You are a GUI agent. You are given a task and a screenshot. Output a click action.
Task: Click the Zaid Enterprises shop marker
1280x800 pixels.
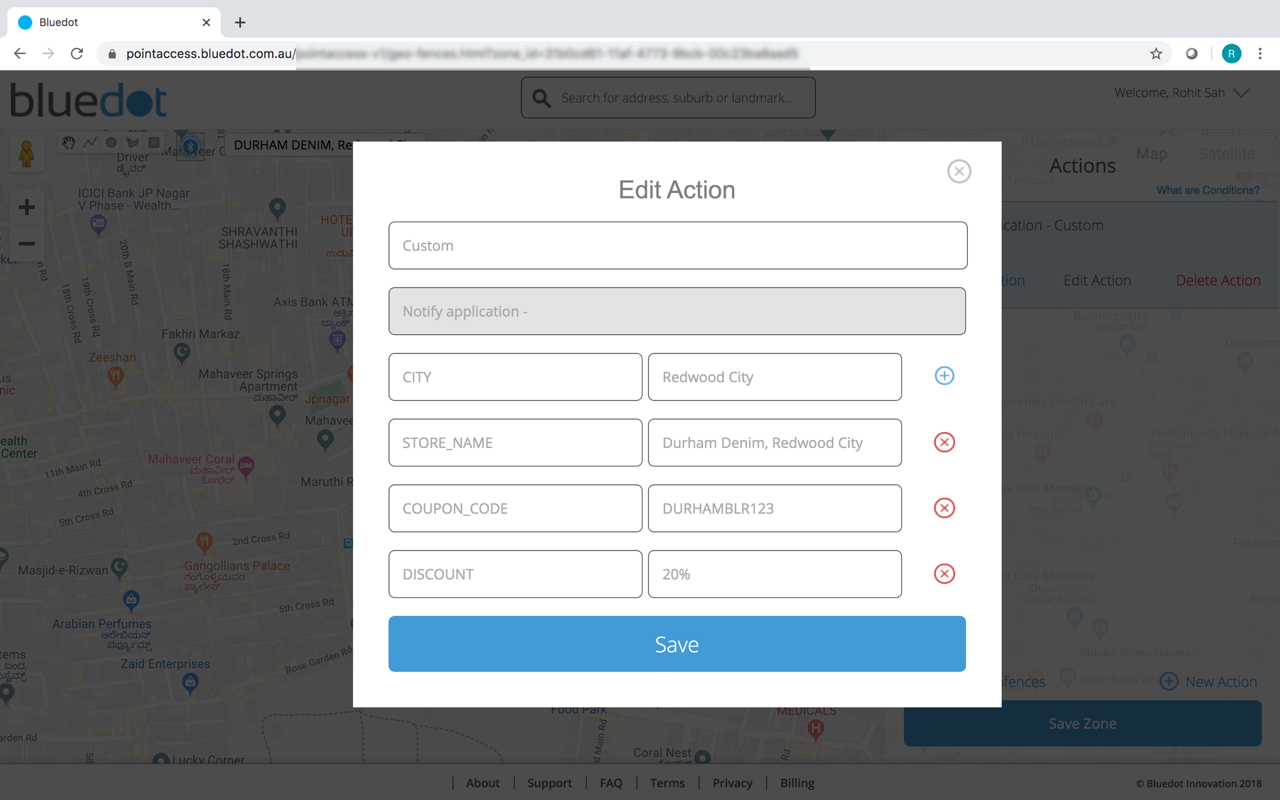(190, 684)
